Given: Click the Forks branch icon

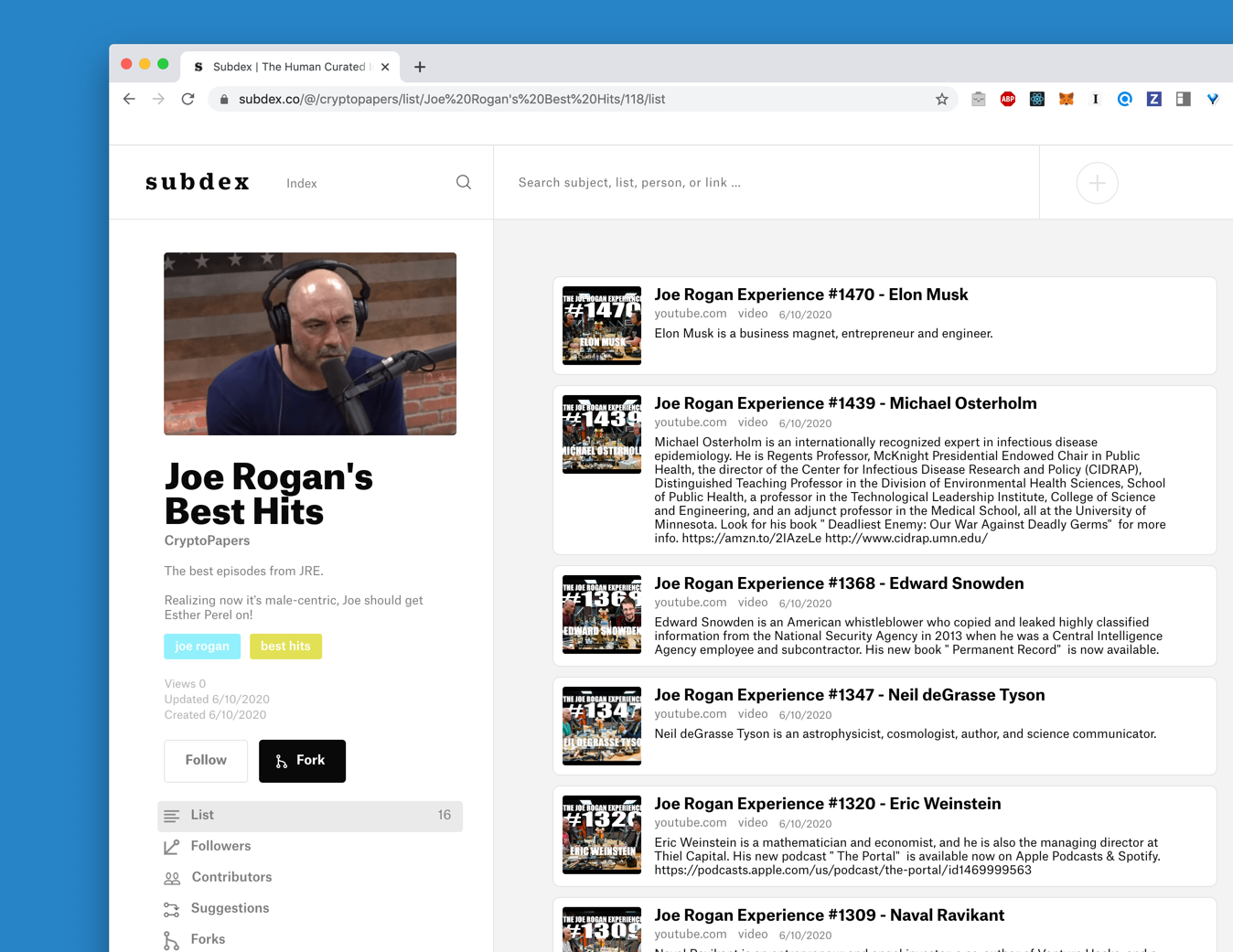Looking at the screenshot, I should 172,941.
